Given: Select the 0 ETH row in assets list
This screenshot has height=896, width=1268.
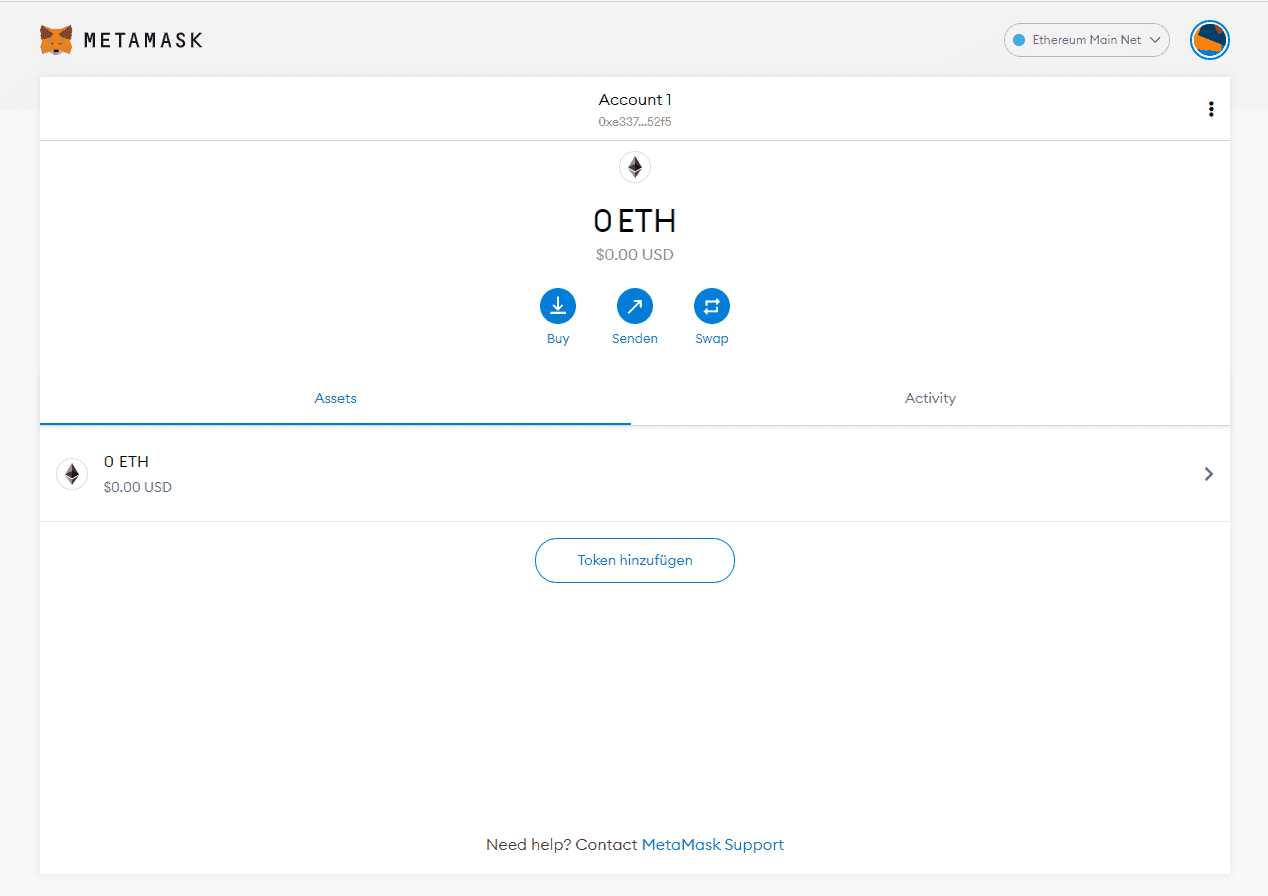Looking at the screenshot, I should 600,474.
